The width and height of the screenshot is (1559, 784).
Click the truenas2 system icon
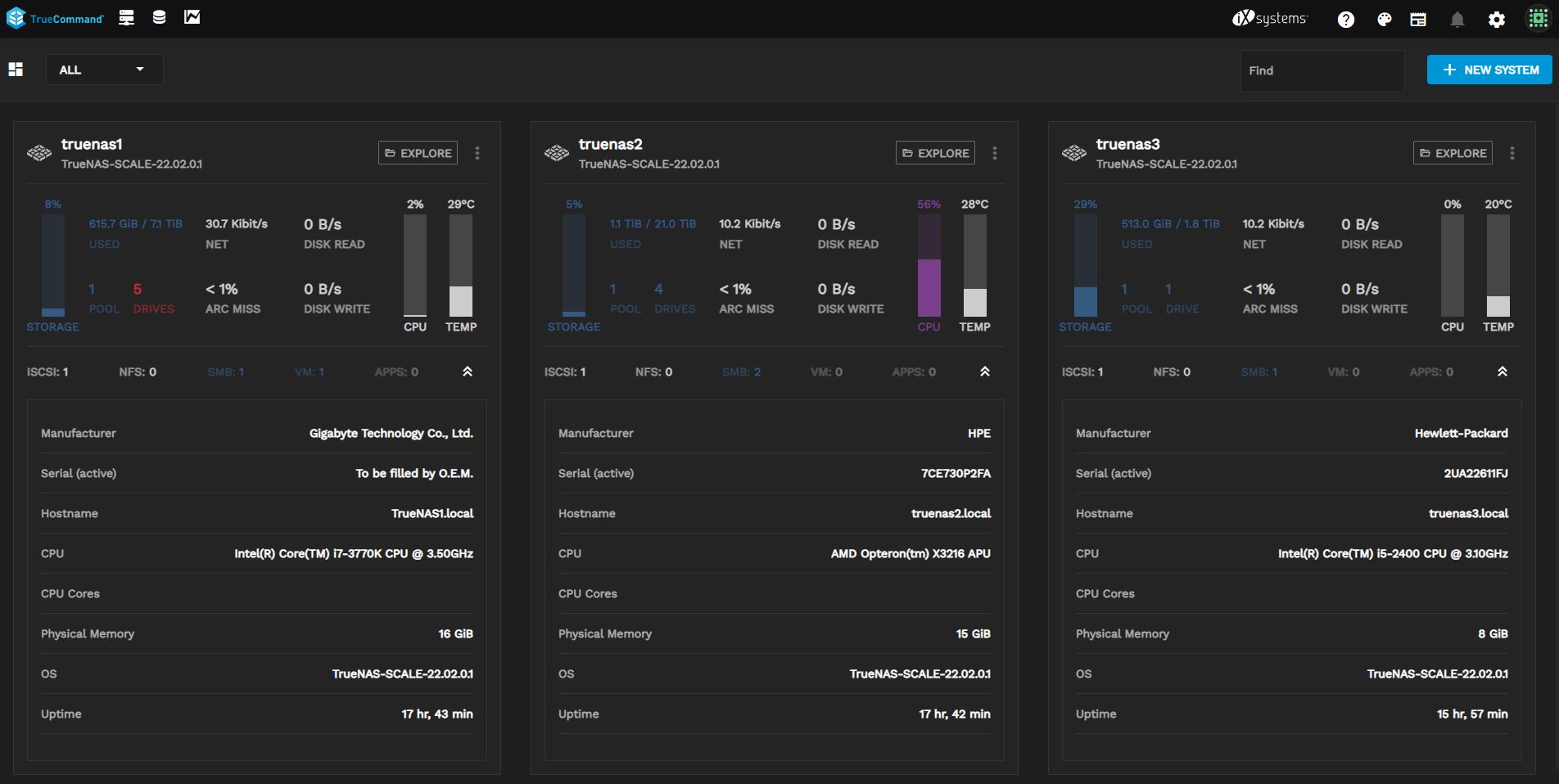pos(556,153)
